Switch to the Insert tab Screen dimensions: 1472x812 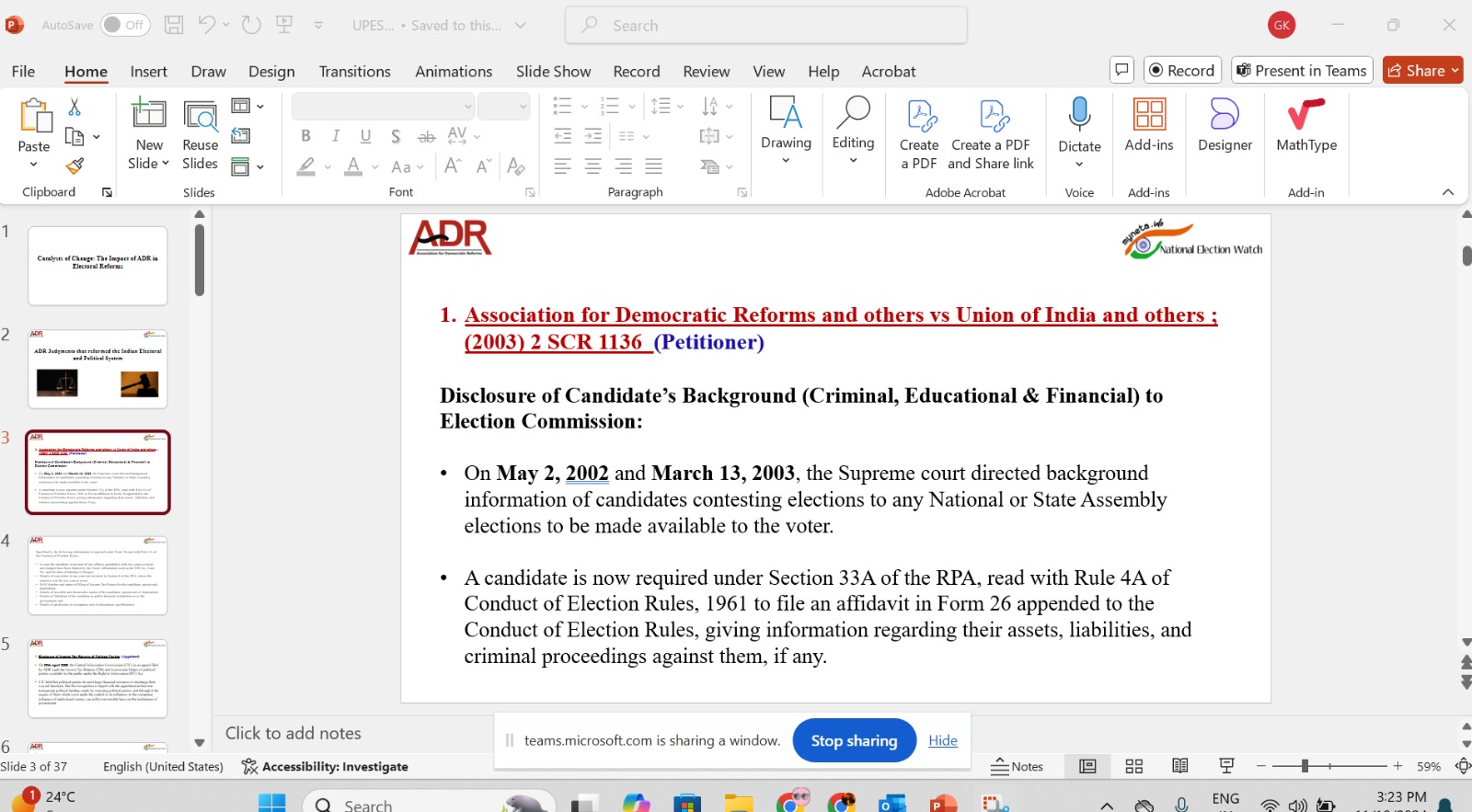(148, 71)
